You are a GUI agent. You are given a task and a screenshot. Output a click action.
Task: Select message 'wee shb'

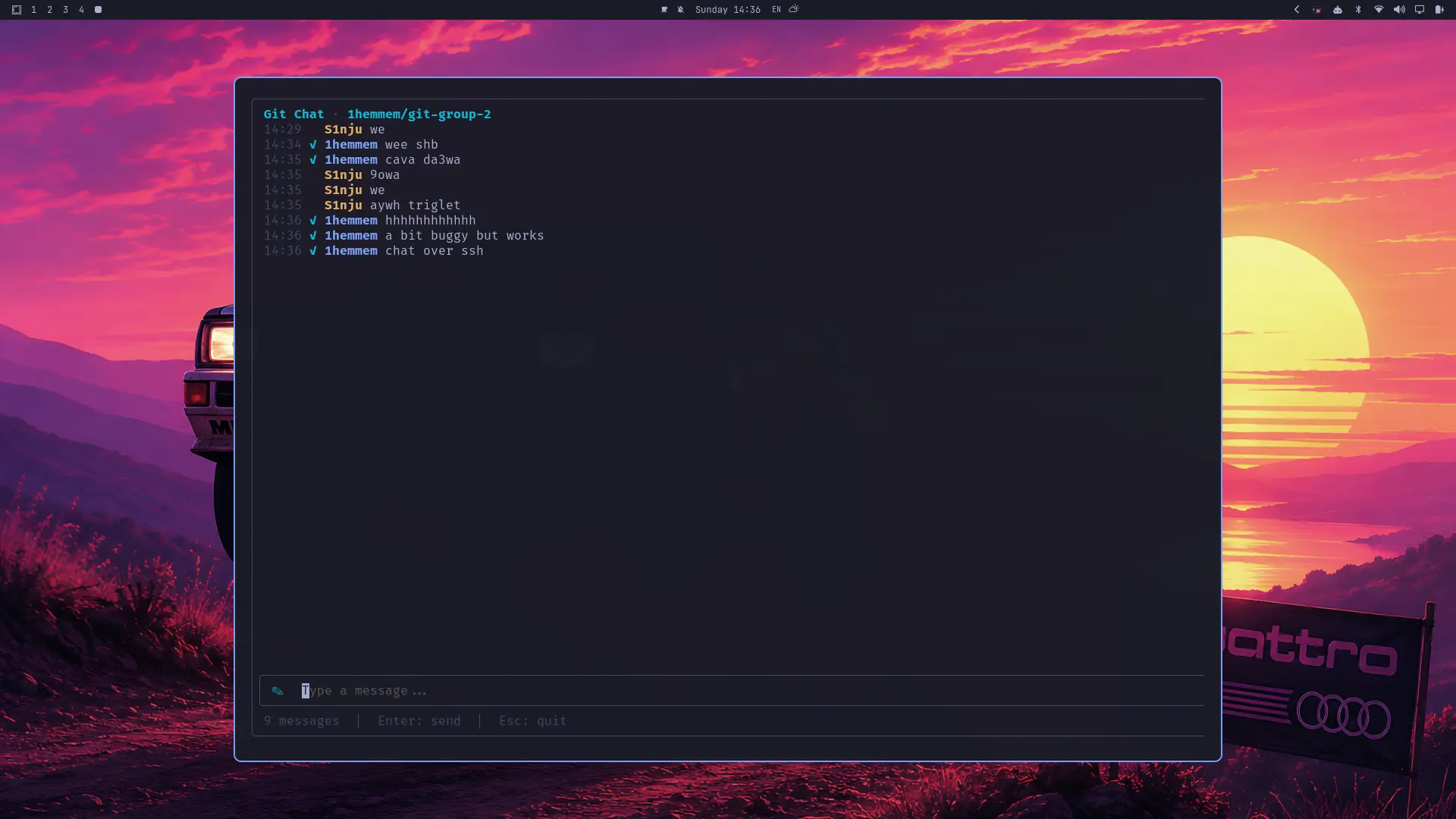[x=411, y=145]
